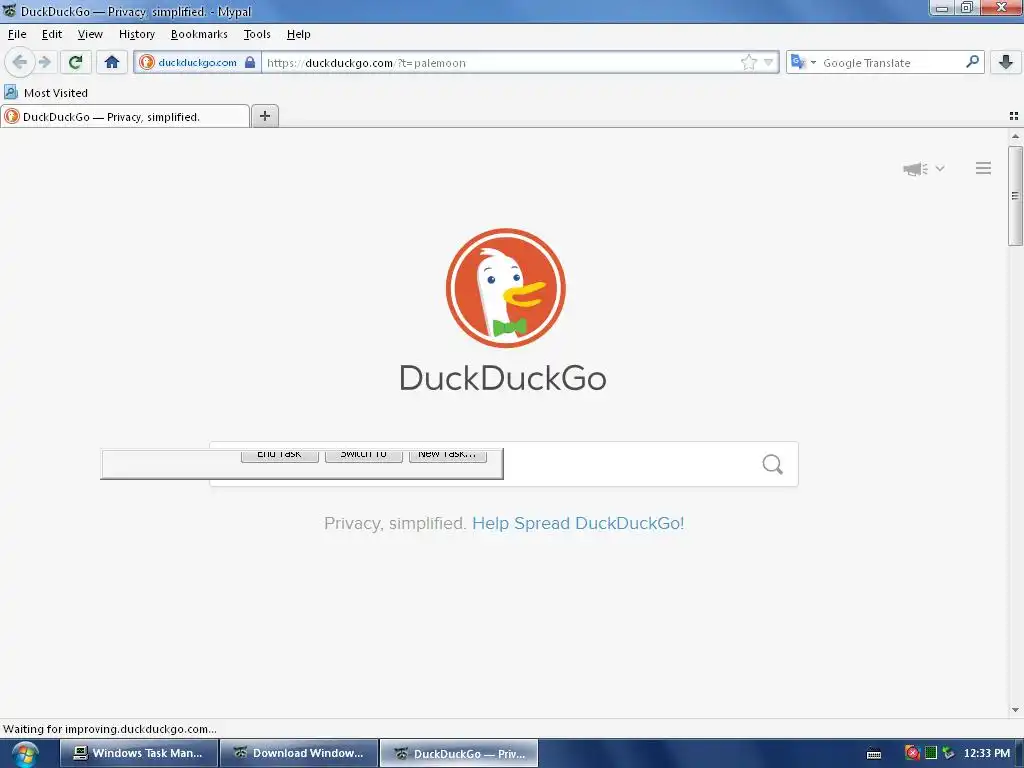
Task: Follow the Help Spread DuckDuckGo! link
Action: pyautogui.click(x=578, y=523)
